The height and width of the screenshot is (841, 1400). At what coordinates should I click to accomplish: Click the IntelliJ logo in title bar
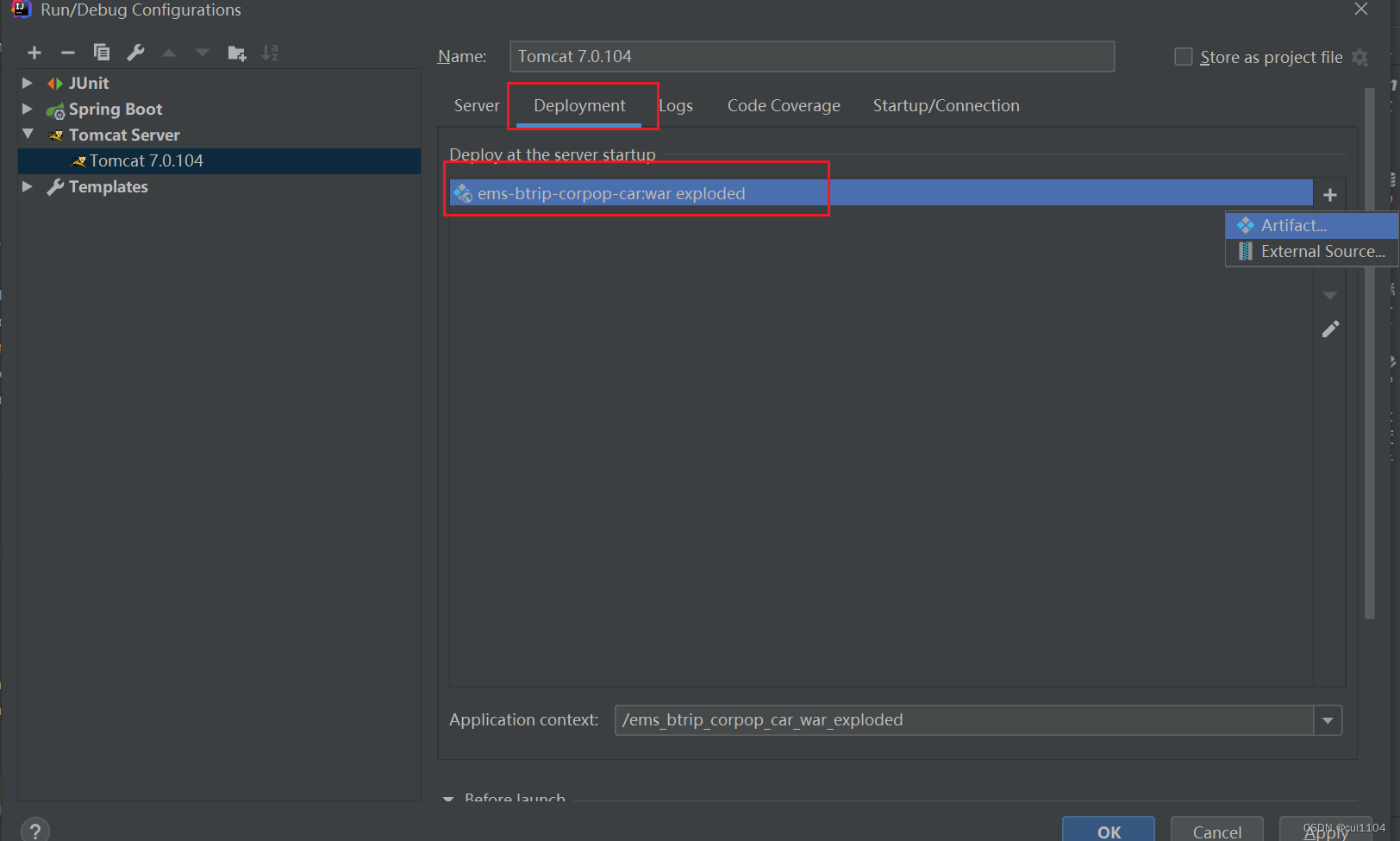click(21, 9)
